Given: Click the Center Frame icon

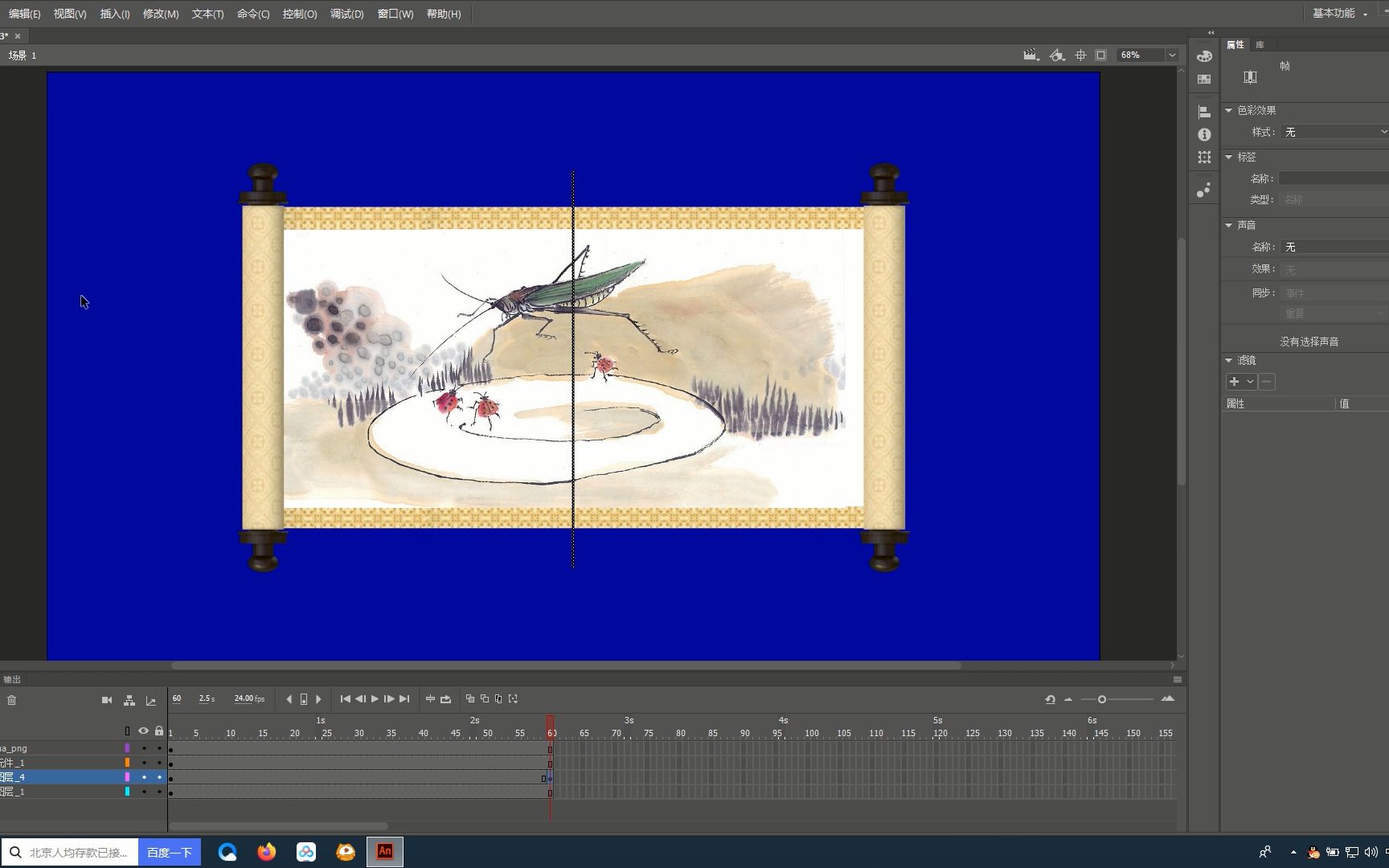Looking at the screenshot, I should (x=430, y=699).
